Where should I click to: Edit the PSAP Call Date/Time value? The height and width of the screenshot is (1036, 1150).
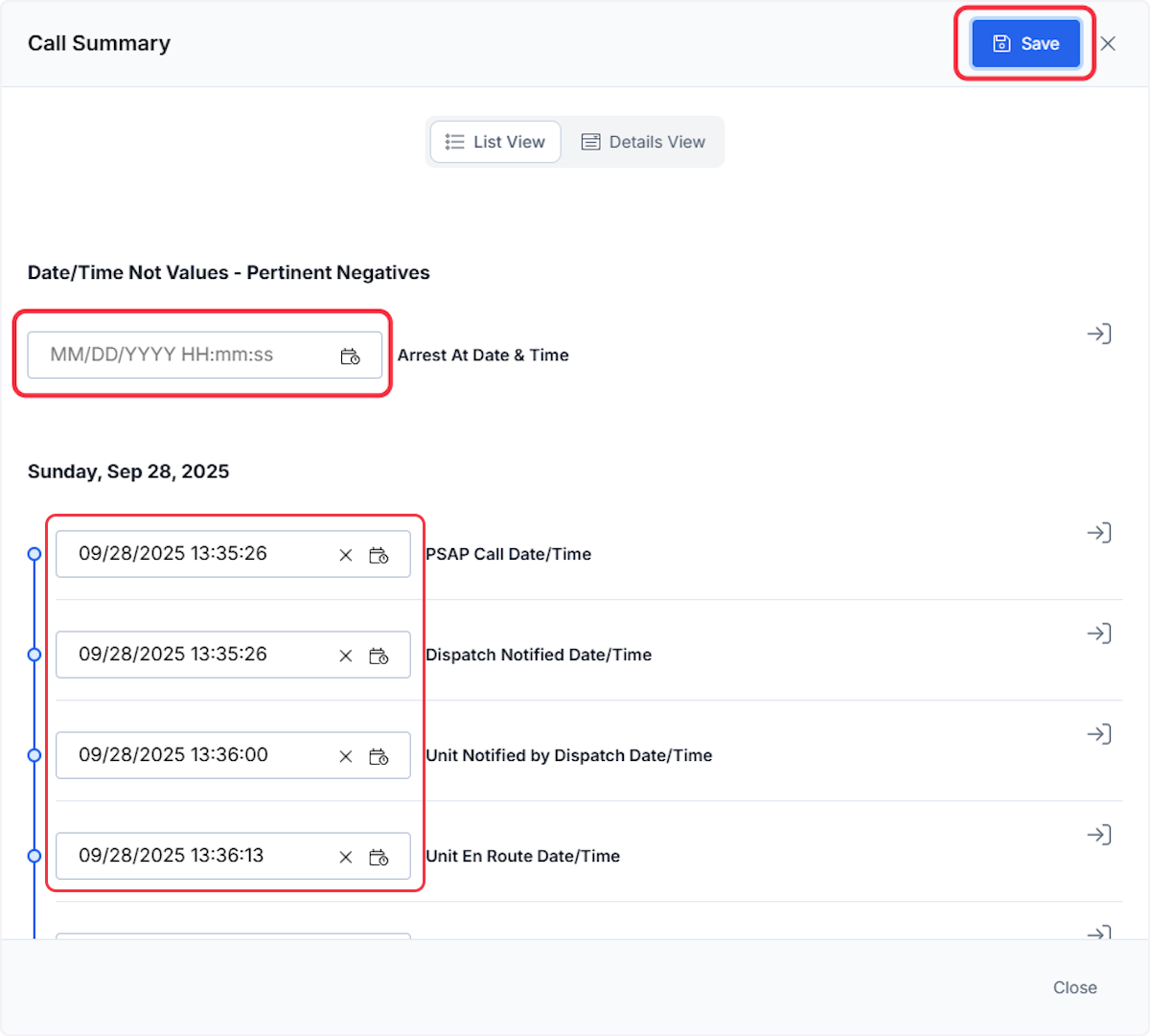233,554
